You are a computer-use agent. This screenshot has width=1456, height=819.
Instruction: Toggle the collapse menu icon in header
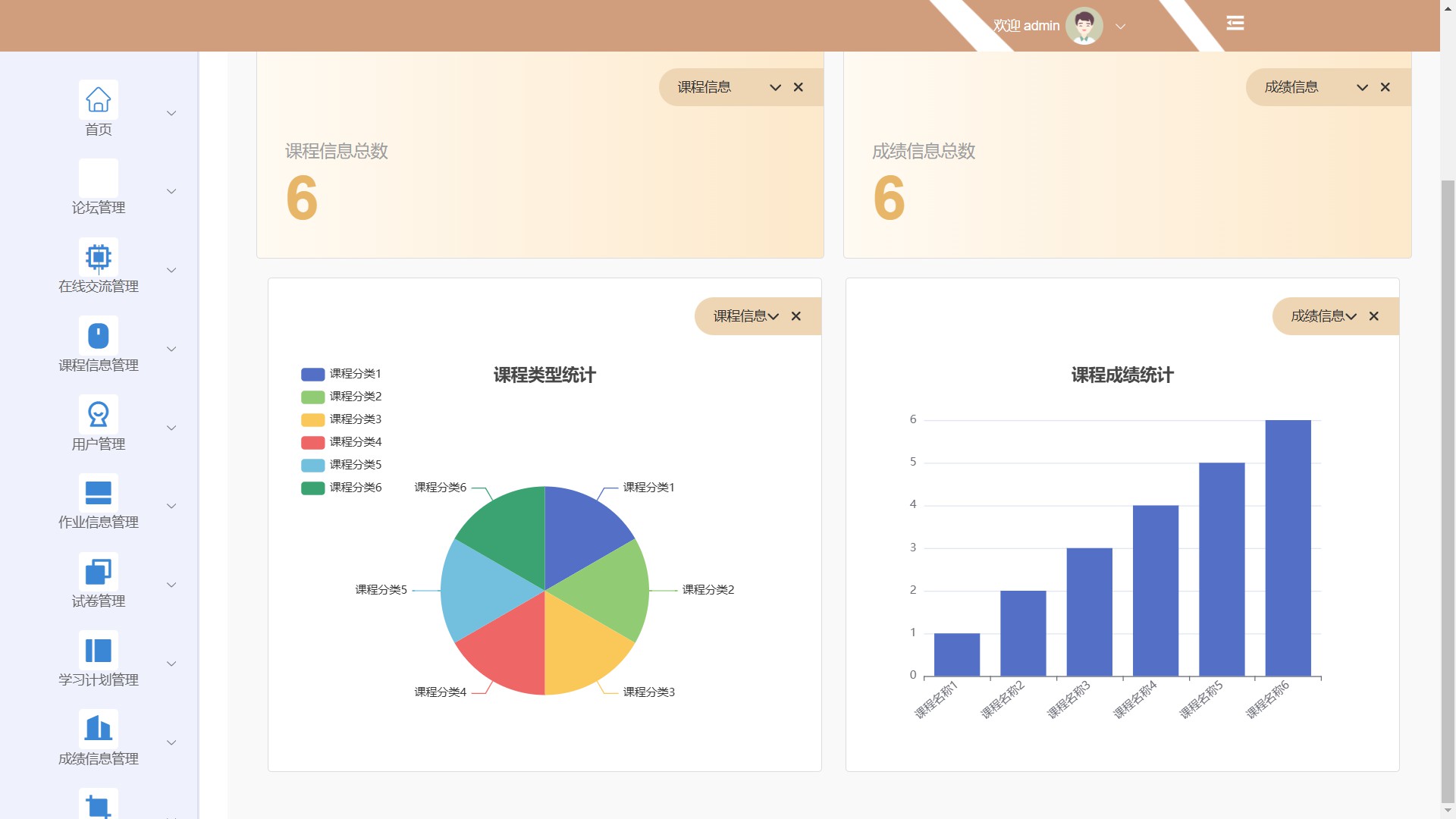coord(1235,24)
